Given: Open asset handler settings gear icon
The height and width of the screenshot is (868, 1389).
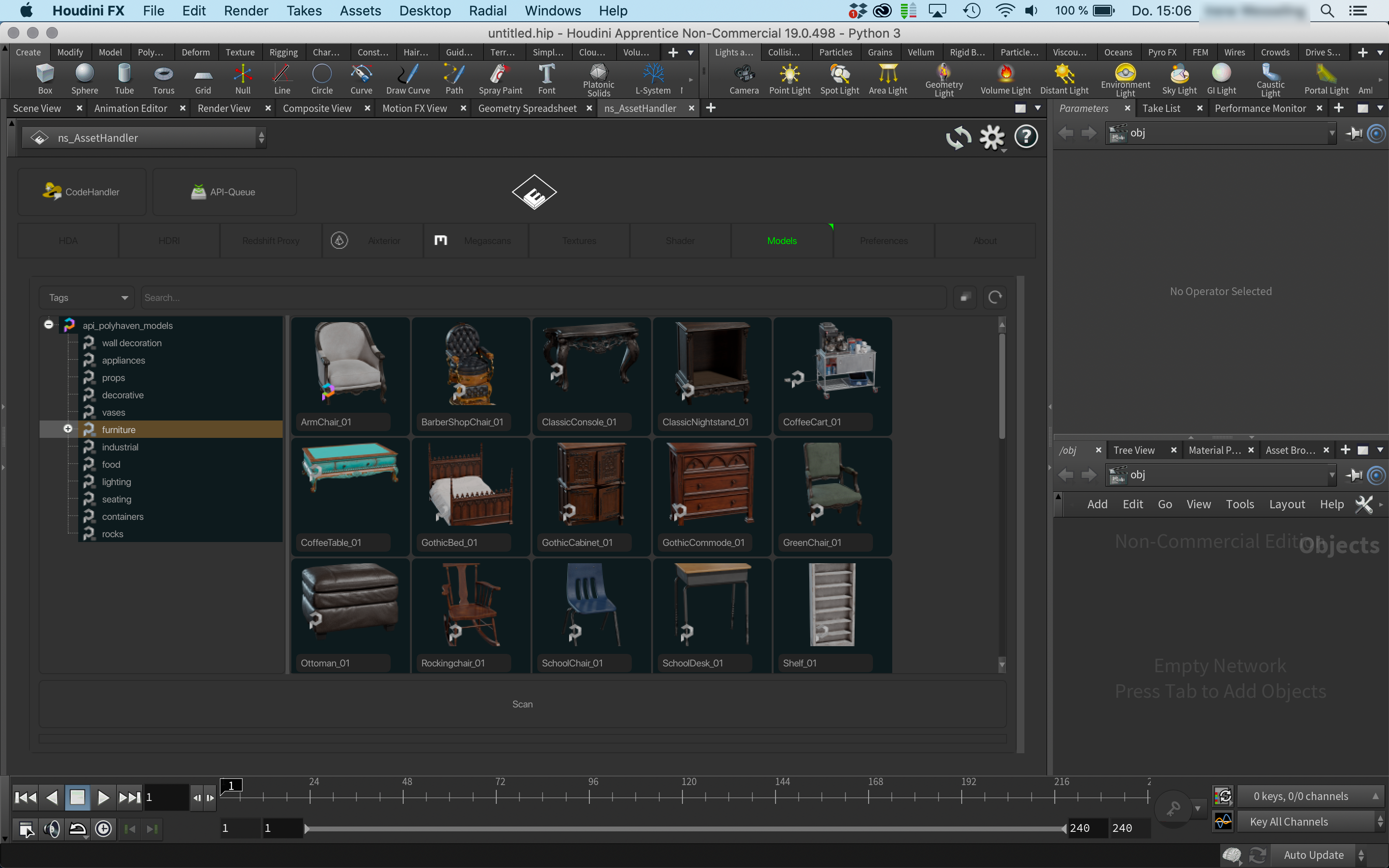Looking at the screenshot, I should click(x=992, y=137).
